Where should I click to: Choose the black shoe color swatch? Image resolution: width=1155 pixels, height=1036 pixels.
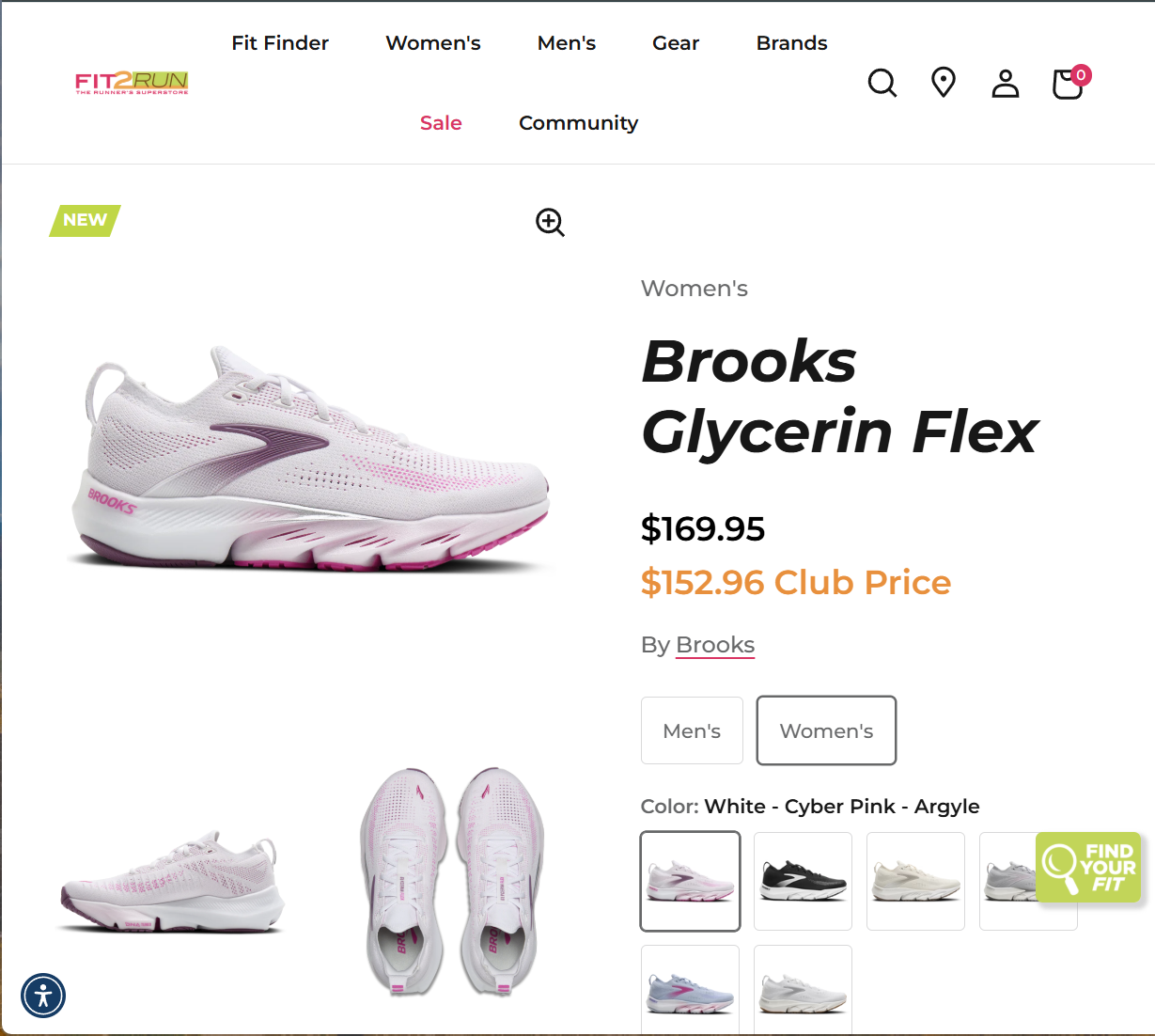click(803, 881)
